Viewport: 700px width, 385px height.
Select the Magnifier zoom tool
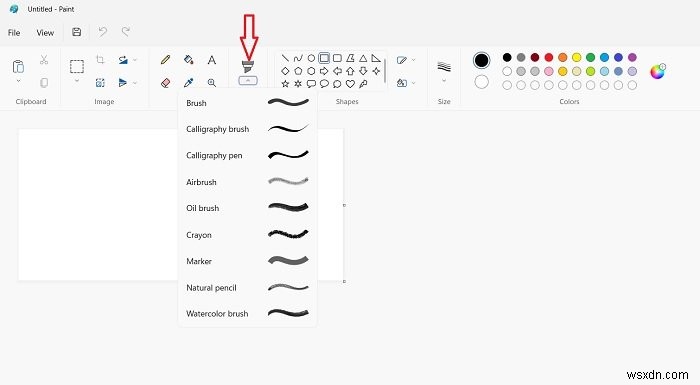[212, 83]
